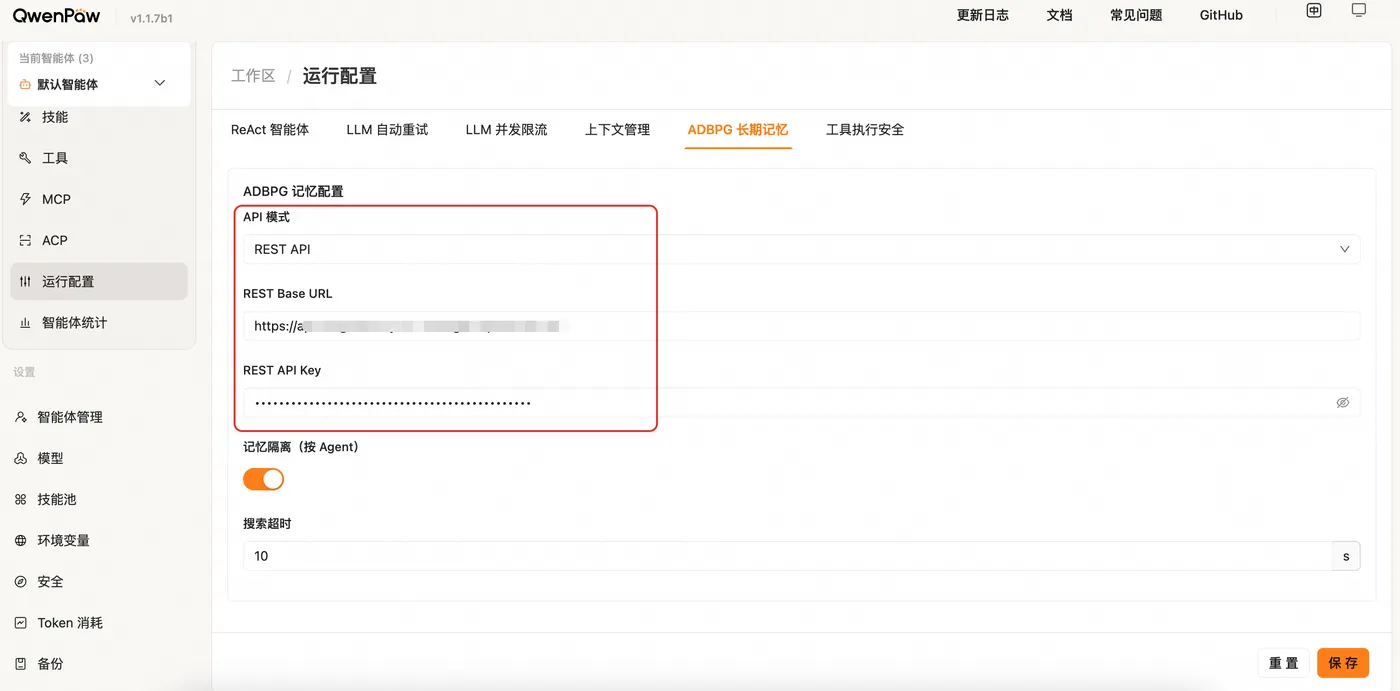Expand the API 模式 dropdown
This screenshot has height=691, width=1400.
pyautogui.click(x=801, y=249)
